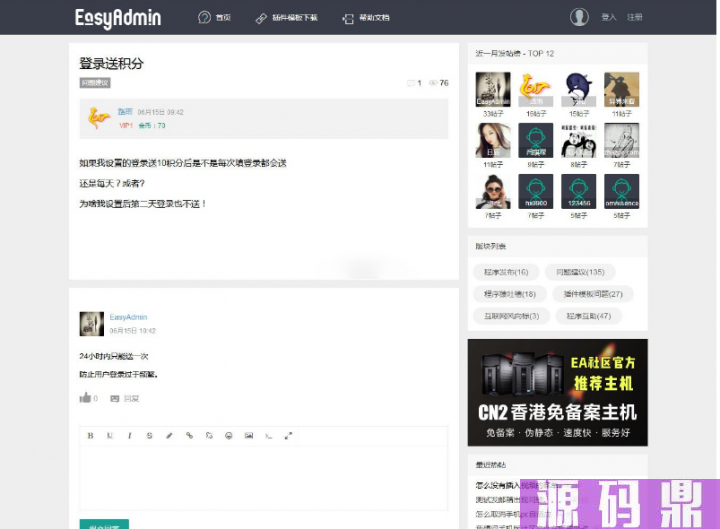720x529 pixels.
Task: Open the sunglasses woman avatar with 7帖子
Action: point(493,191)
